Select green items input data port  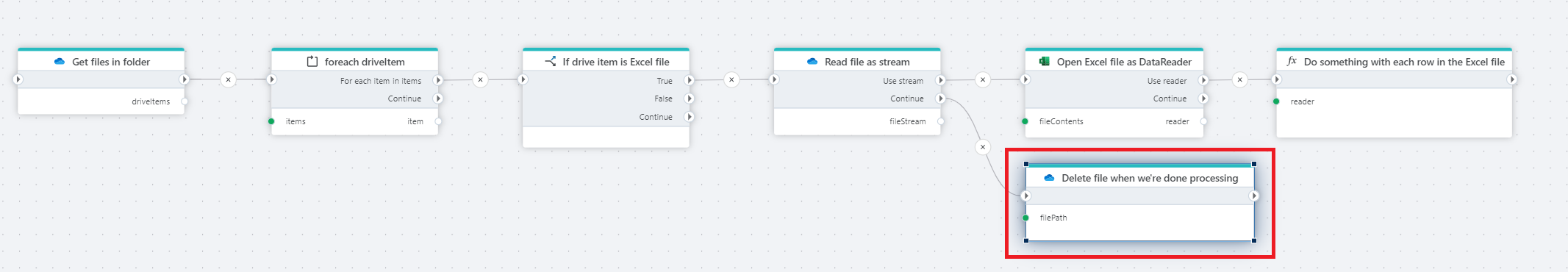click(271, 121)
